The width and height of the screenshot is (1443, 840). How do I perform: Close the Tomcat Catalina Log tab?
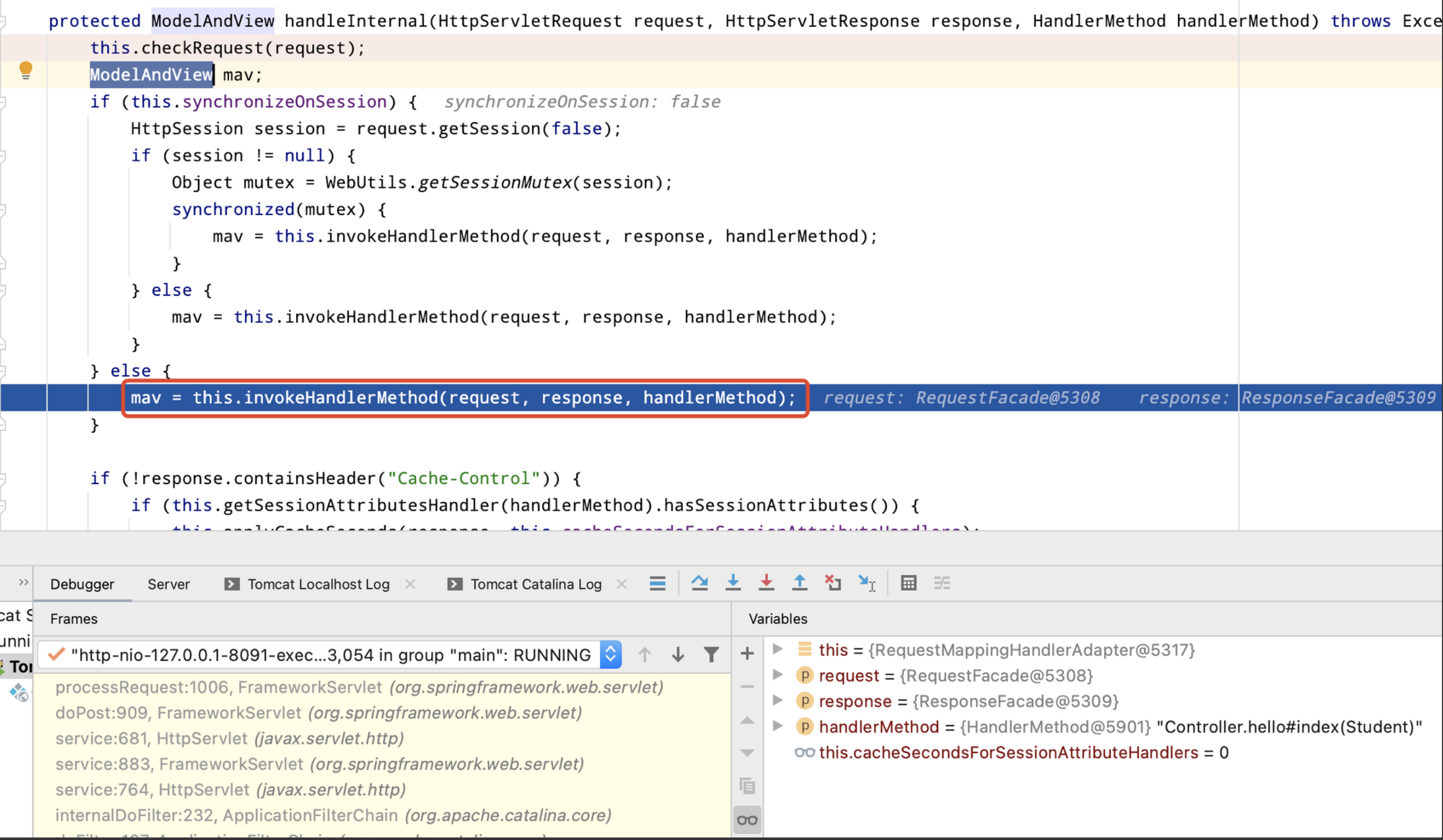tap(622, 584)
